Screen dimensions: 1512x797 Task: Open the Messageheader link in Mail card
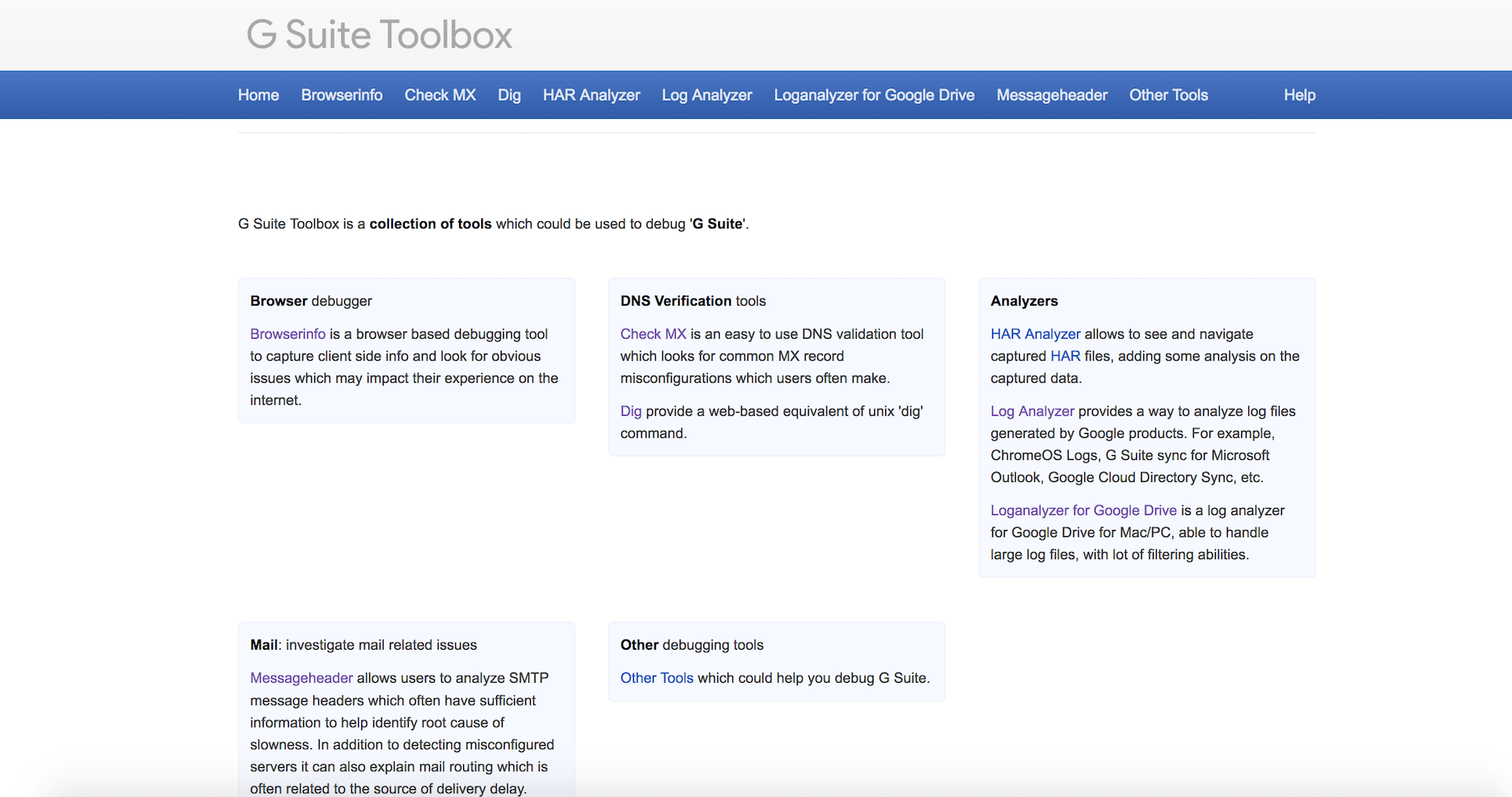(x=302, y=678)
